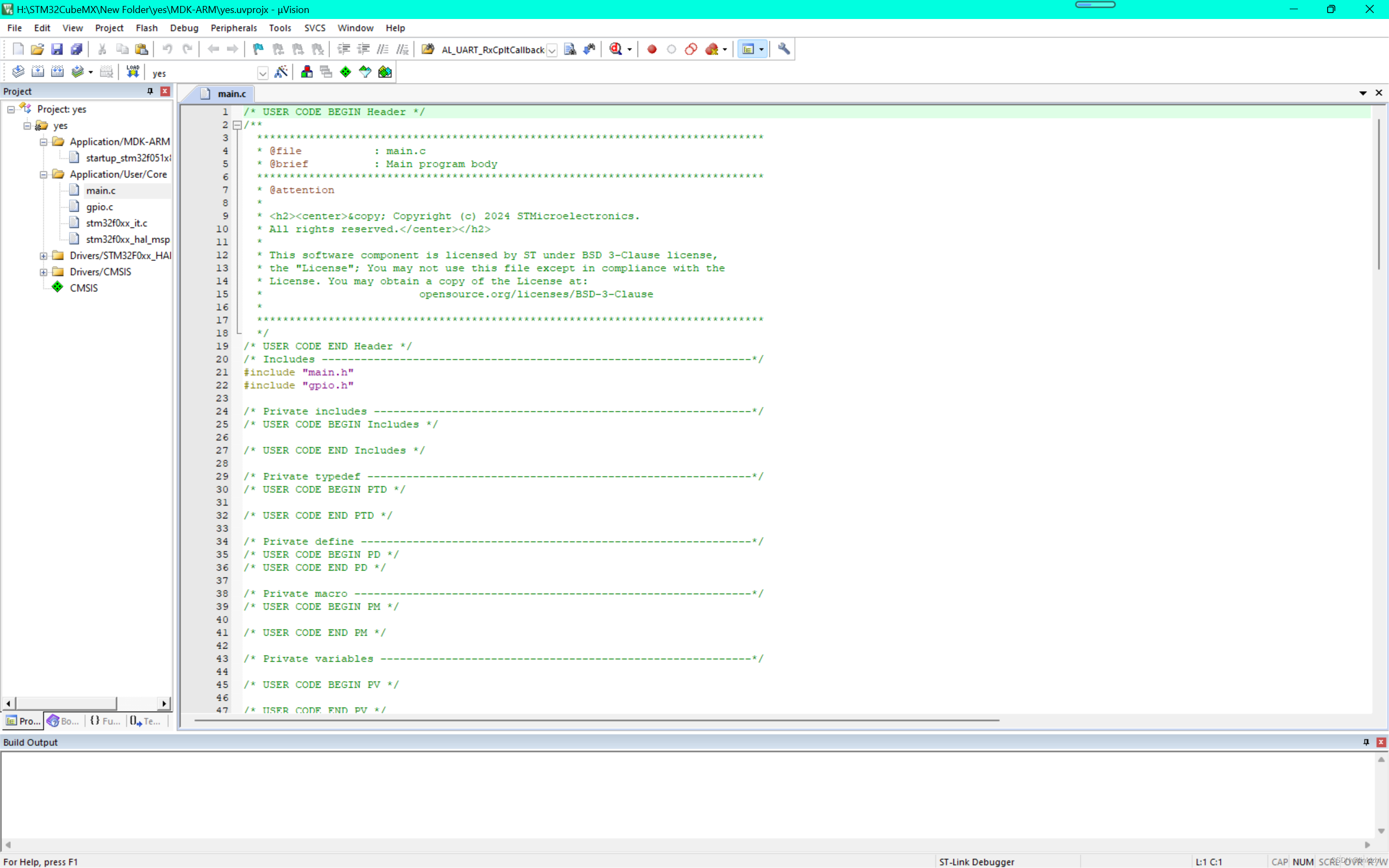The image size is (1389, 868).
Task: Collapse the Project: yes root node
Action: [x=11, y=109]
